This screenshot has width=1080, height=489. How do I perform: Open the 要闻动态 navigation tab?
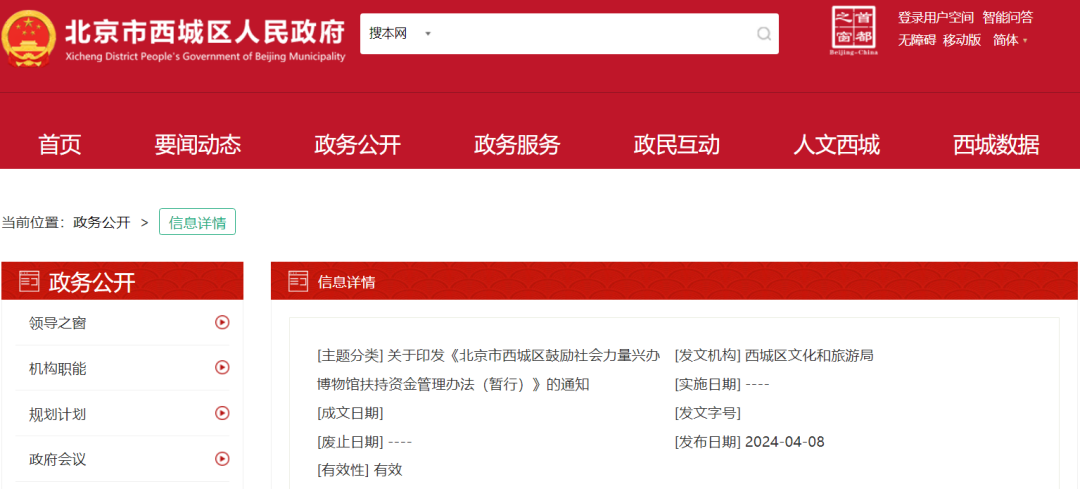[198, 145]
